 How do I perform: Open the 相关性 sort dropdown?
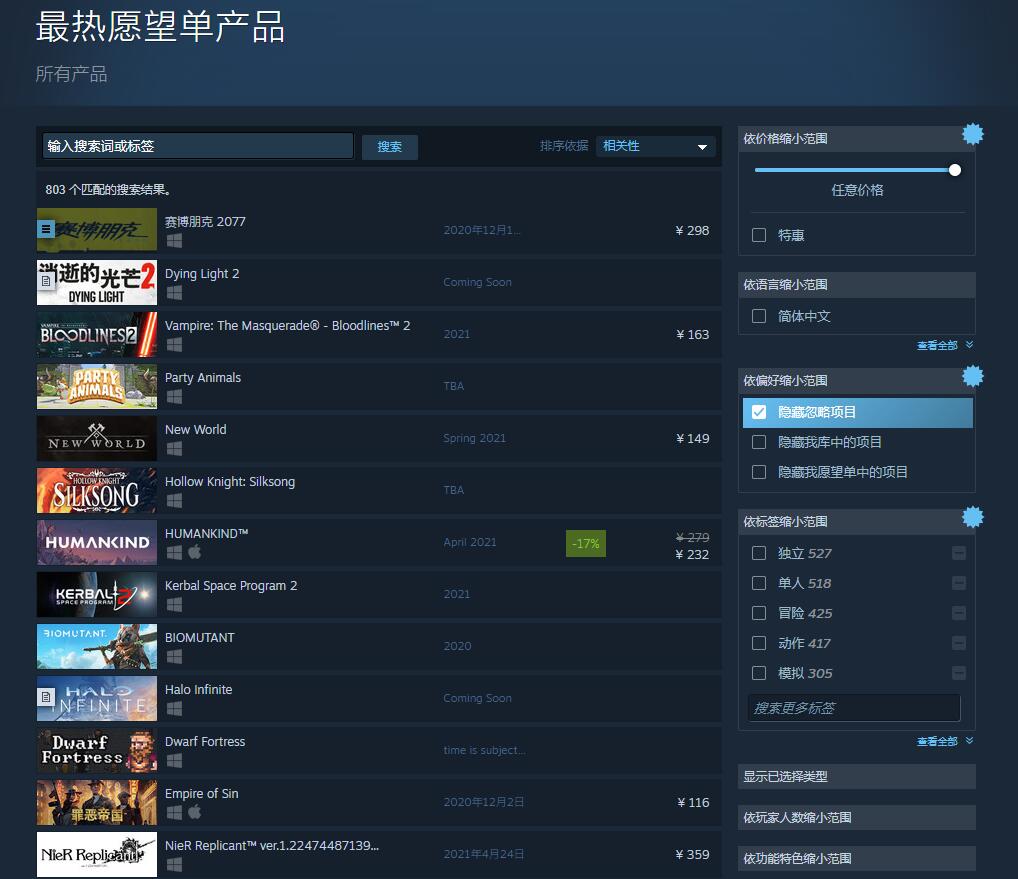click(x=655, y=146)
